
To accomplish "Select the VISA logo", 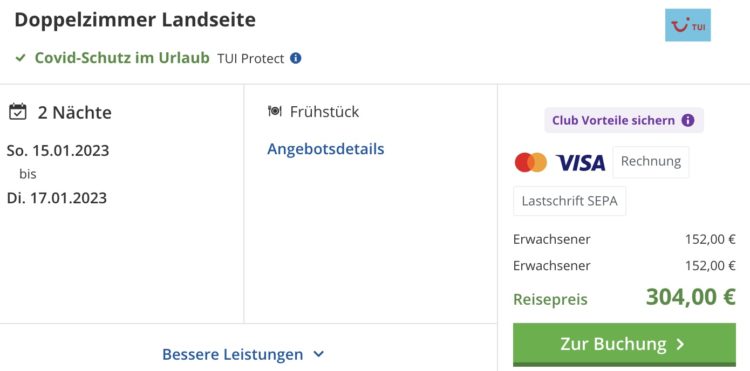I will 581,163.
